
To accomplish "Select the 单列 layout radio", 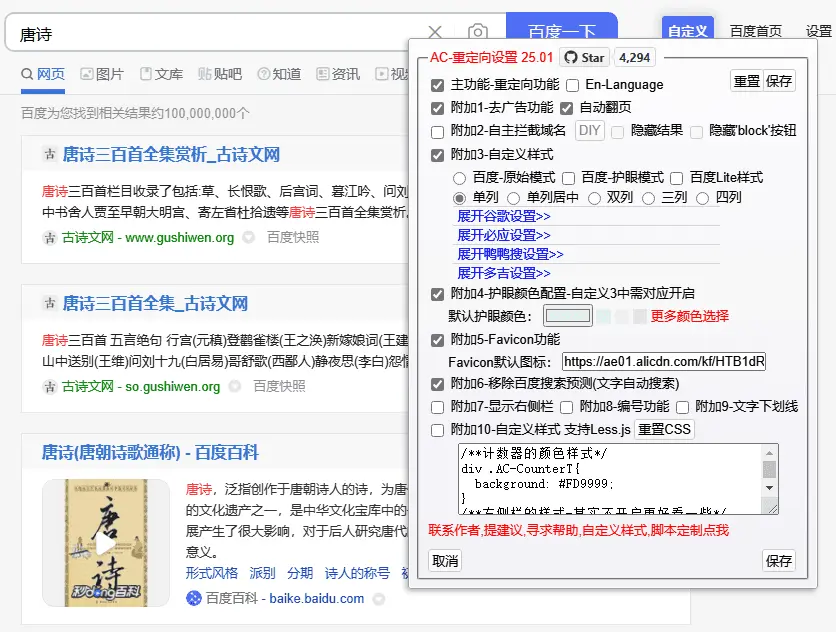I will (459, 198).
